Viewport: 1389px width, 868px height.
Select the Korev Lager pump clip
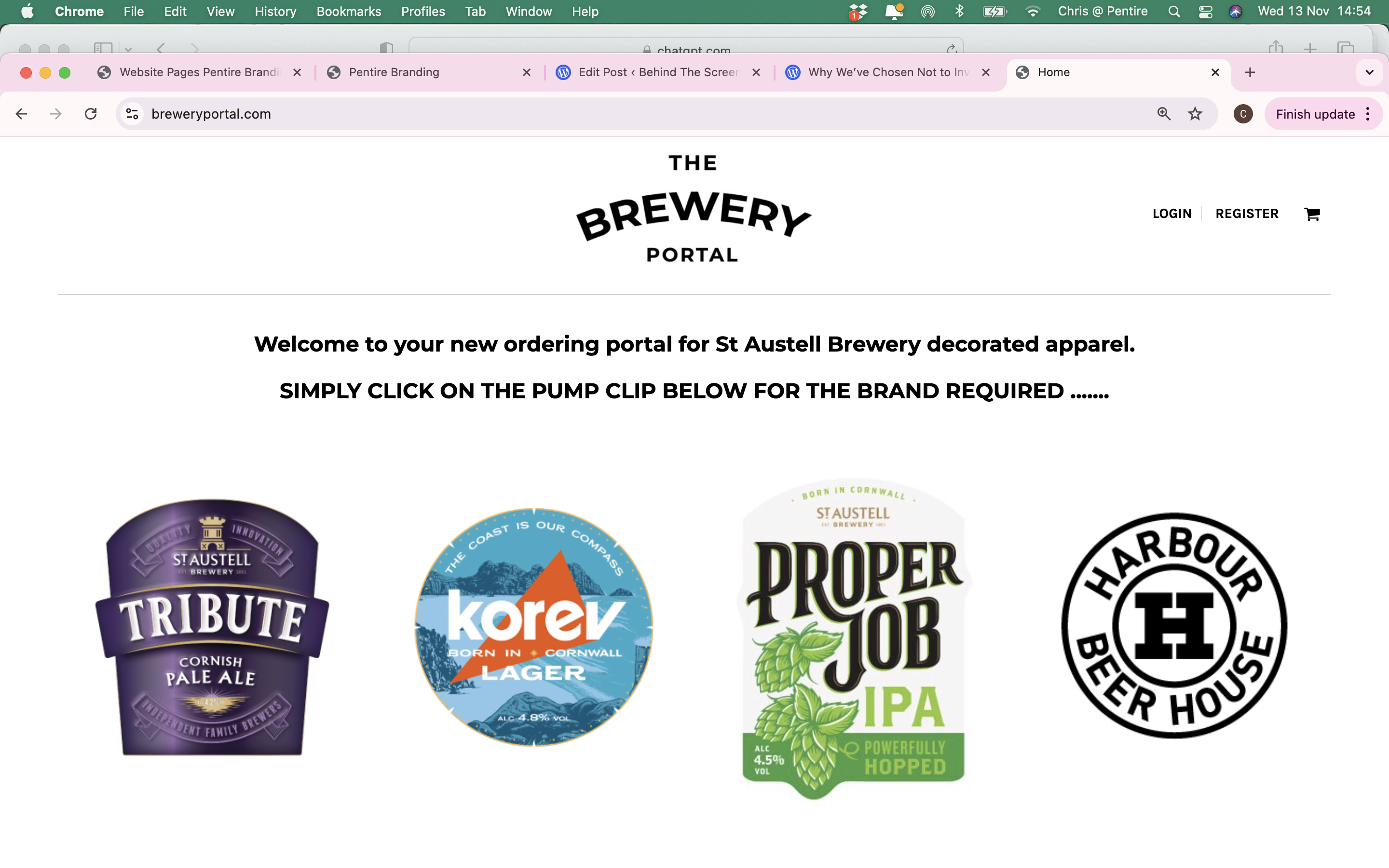pyautogui.click(x=534, y=627)
